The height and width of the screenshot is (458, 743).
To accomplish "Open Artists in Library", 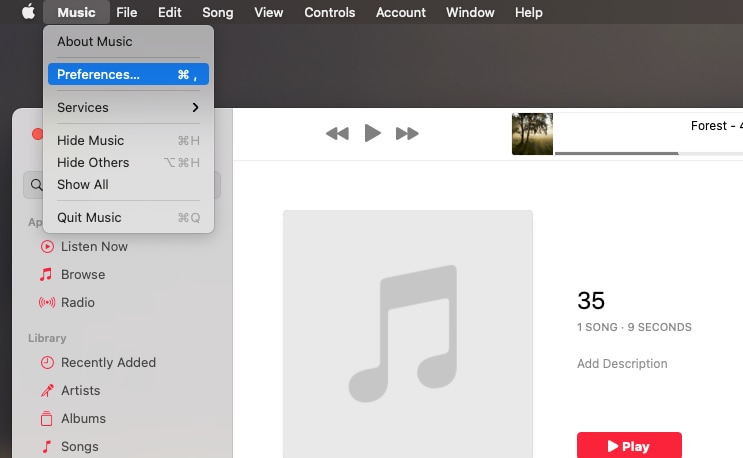I will [81, 390].
